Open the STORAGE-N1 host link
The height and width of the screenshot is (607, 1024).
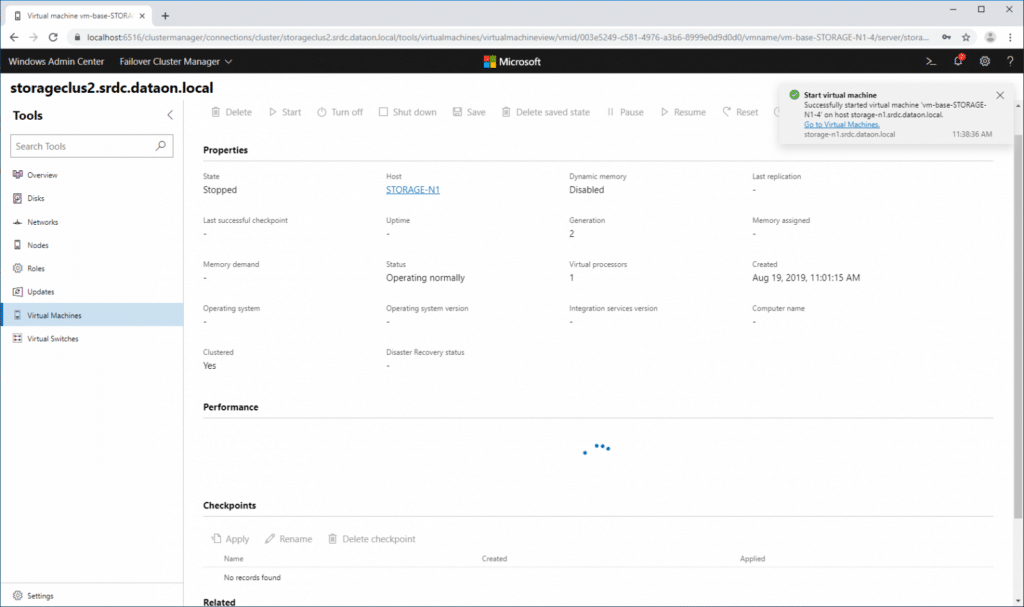[x=413, y=189]
